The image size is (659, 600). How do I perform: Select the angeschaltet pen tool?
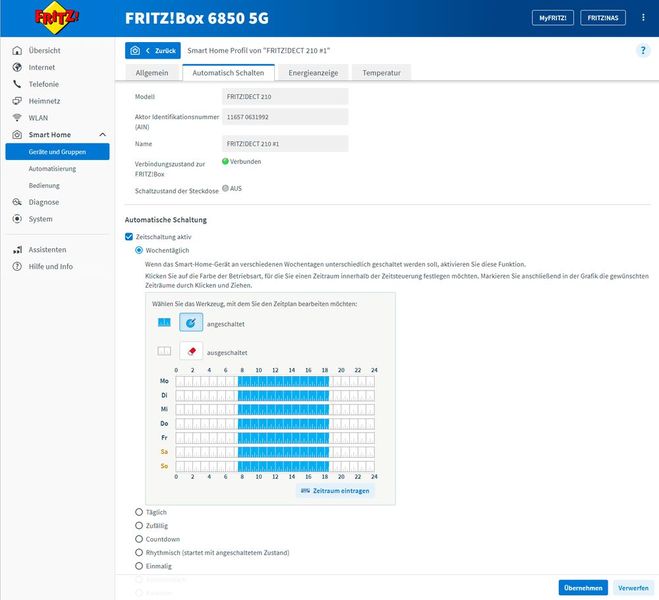click(191, 323)
